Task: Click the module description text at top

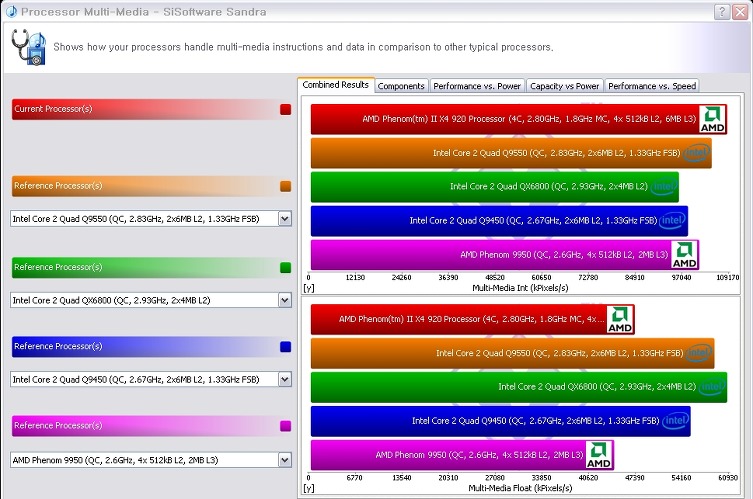Action: click(x=303, y=47)
